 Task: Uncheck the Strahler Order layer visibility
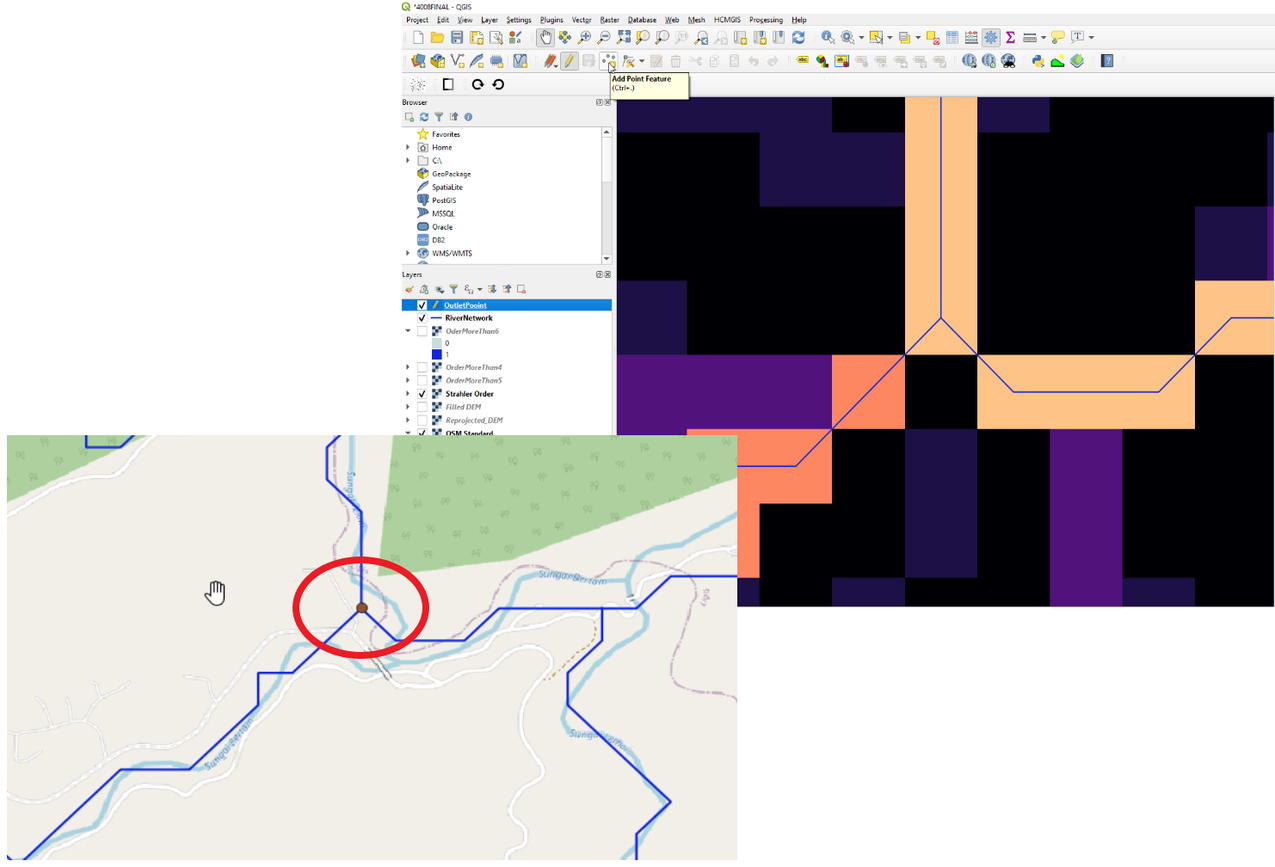(422, 393)
